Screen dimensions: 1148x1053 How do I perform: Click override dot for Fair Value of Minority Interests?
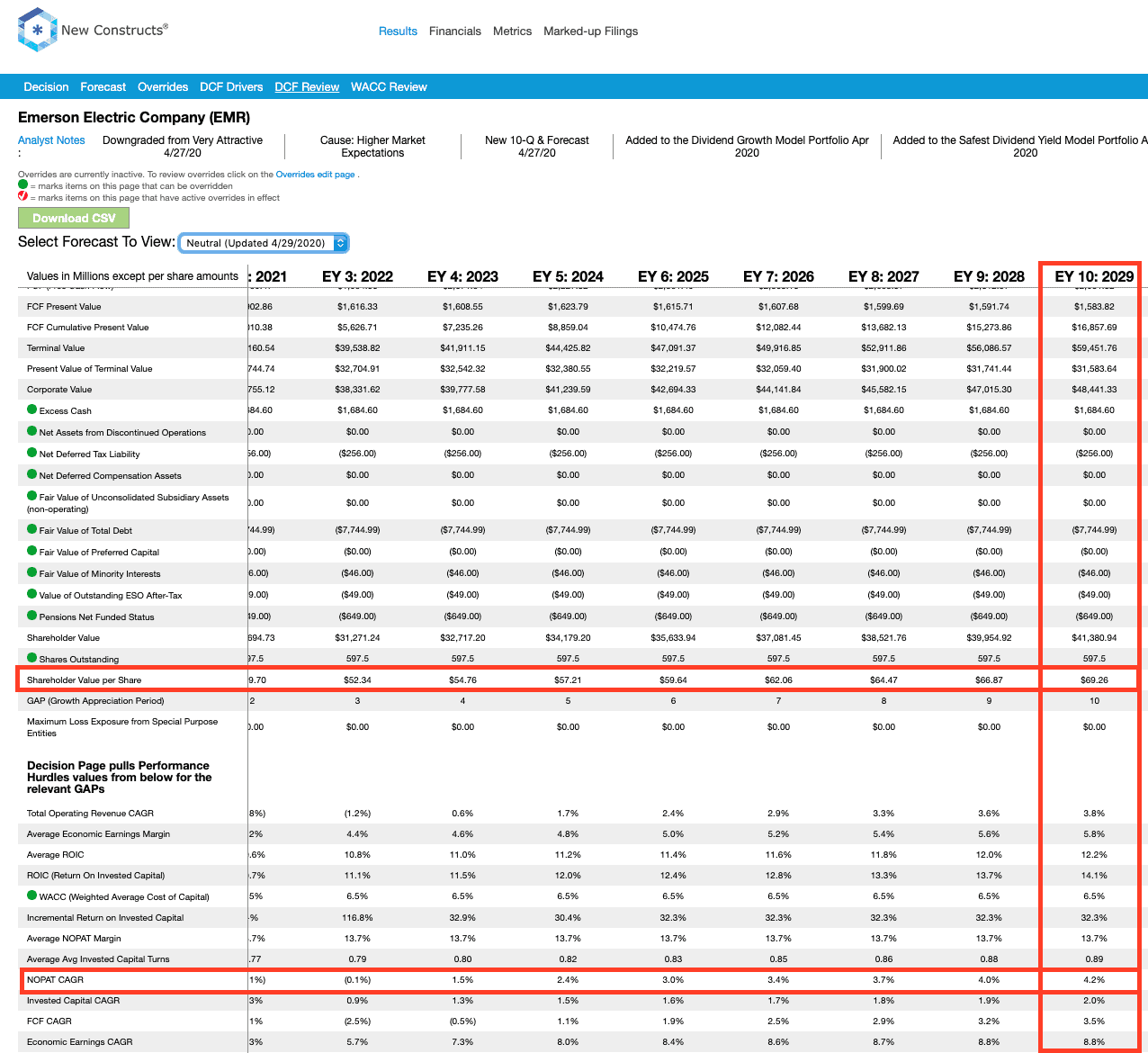32,572
